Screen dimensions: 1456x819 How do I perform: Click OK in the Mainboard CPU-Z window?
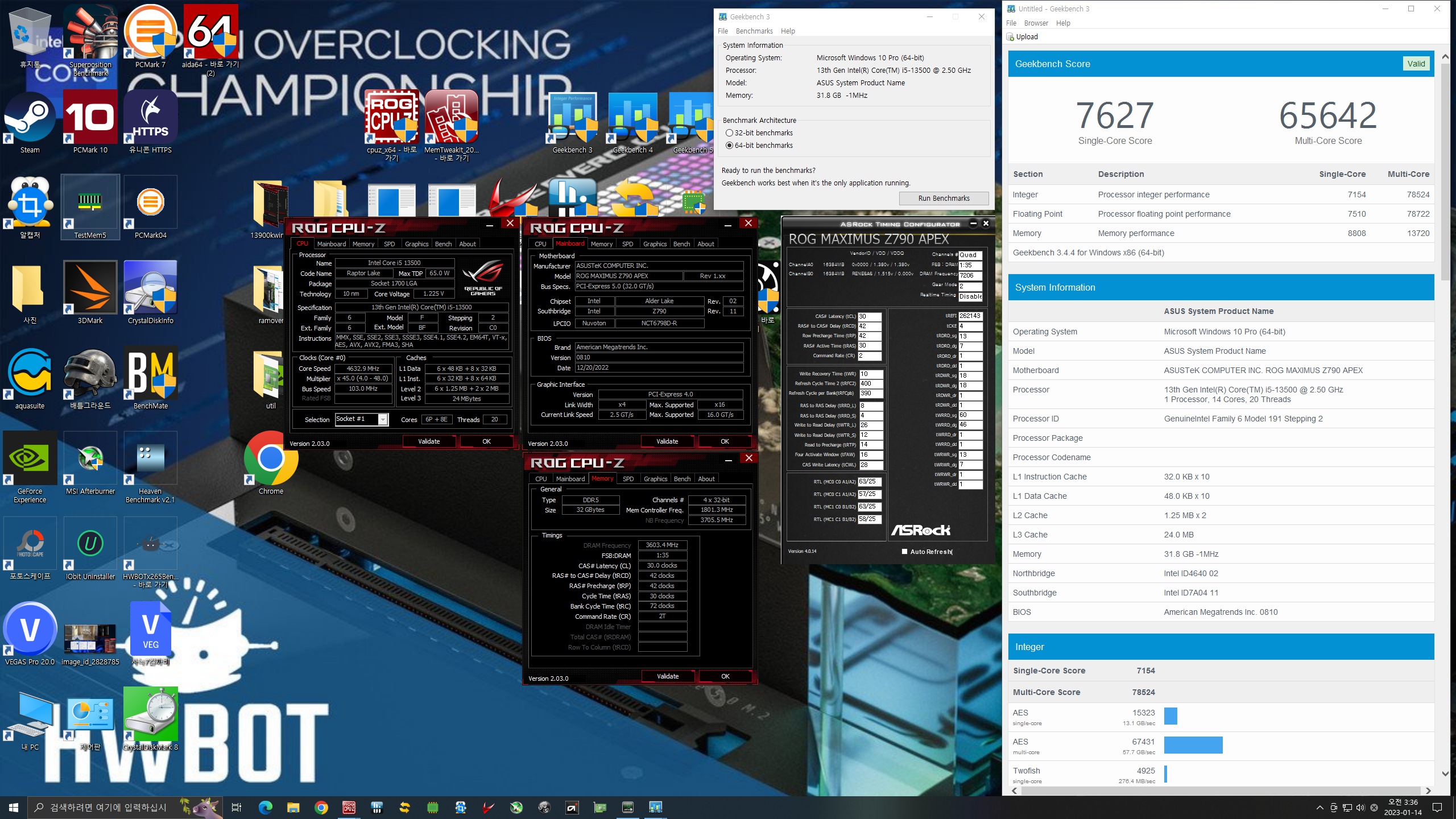coord(725,441)
